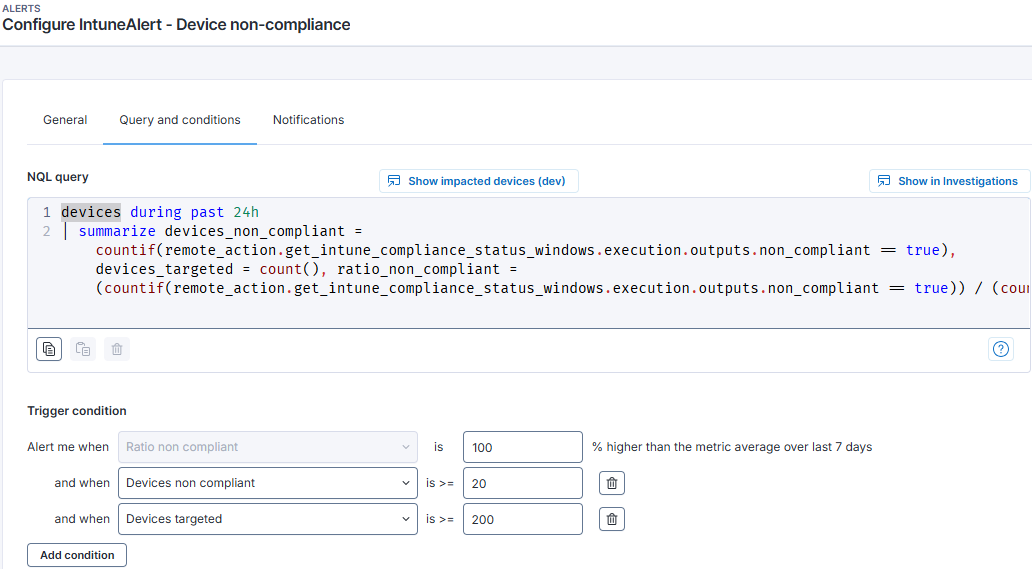Click the trash icon below query editor
Screen dimensions: 1032x569
click(x=117, y=349)
